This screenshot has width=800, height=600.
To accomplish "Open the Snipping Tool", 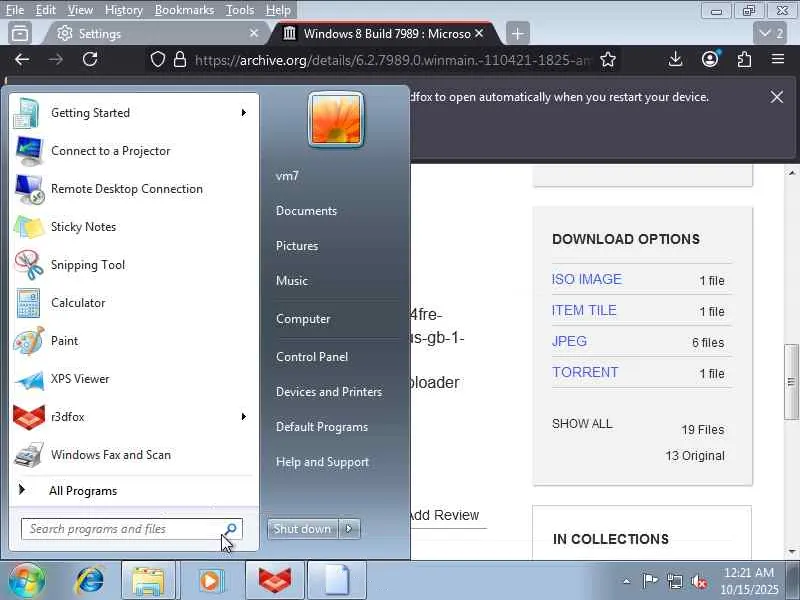I will (133, 265).
